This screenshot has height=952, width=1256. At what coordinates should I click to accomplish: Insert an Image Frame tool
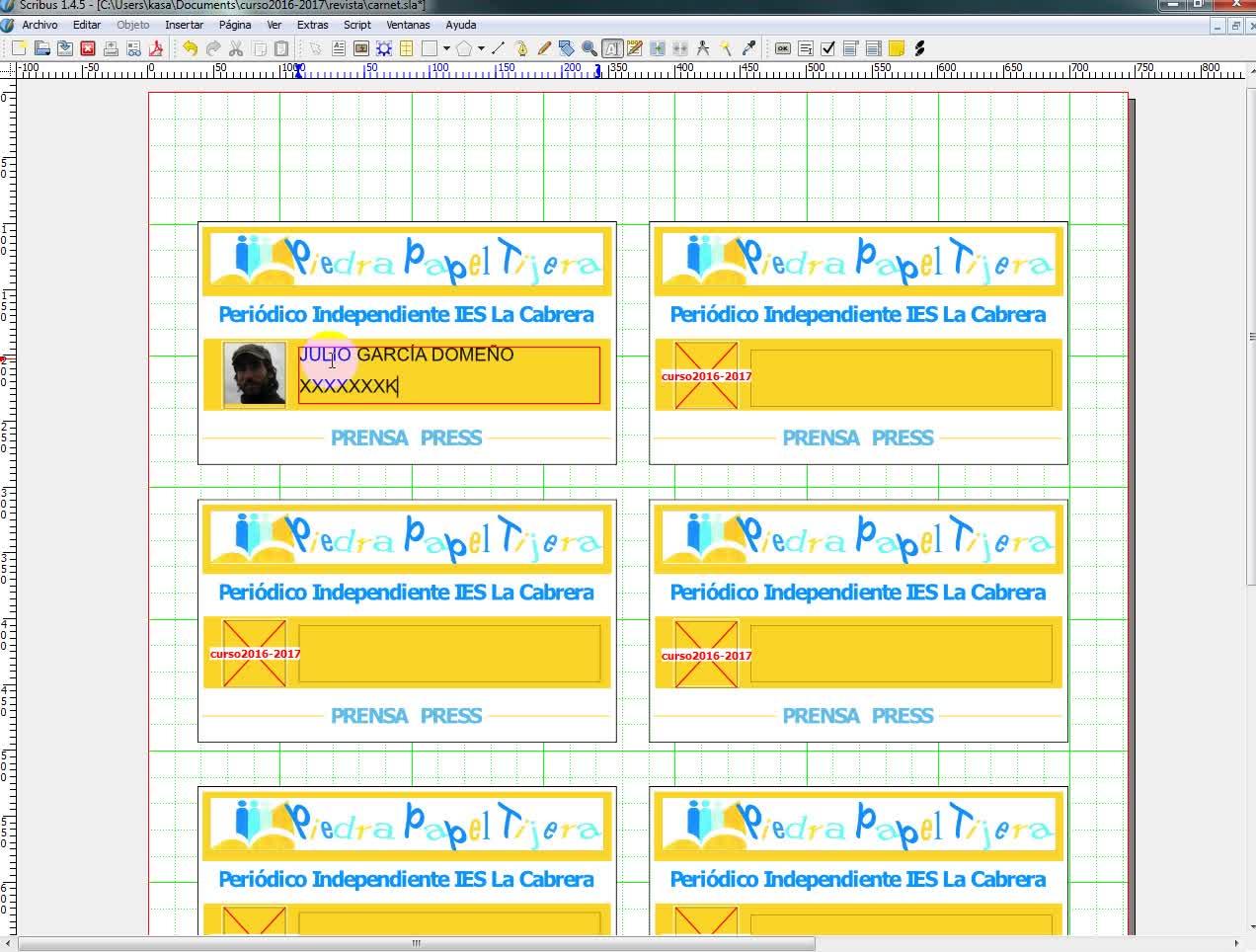click(x=361, y=48)
